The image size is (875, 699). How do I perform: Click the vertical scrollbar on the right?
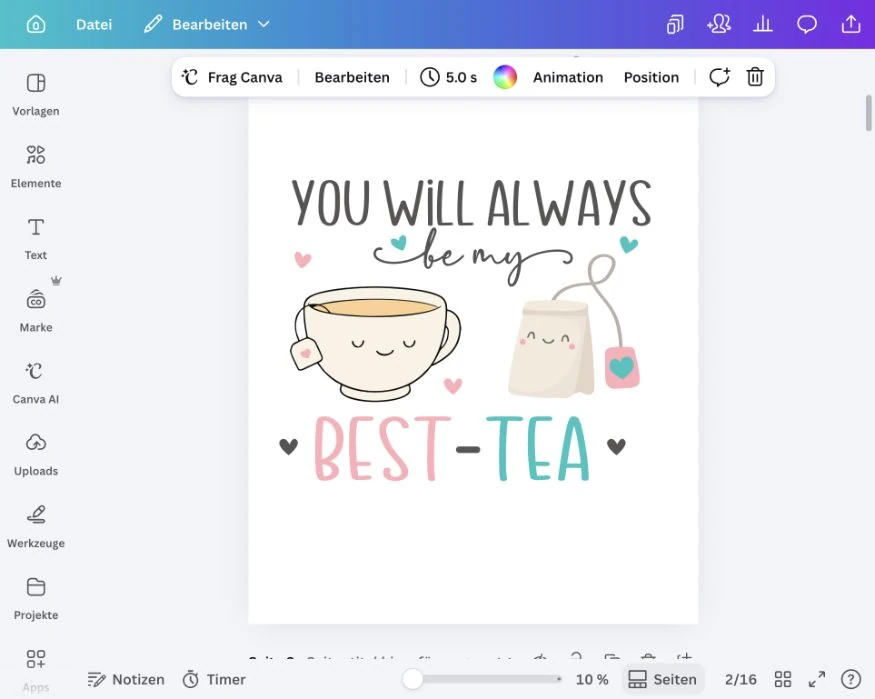(x=869, y=113)
